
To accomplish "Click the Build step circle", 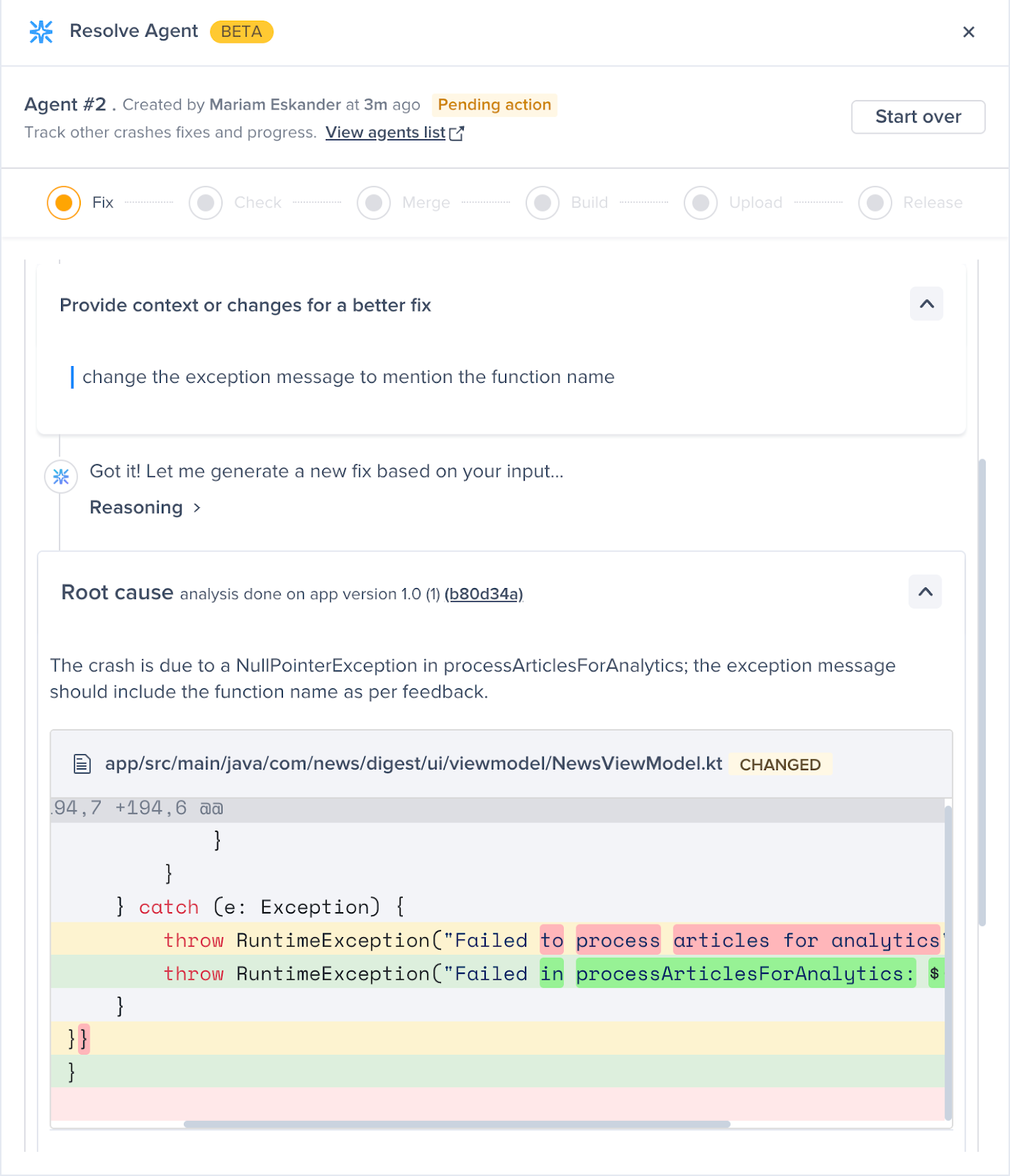I will (542, 203).
